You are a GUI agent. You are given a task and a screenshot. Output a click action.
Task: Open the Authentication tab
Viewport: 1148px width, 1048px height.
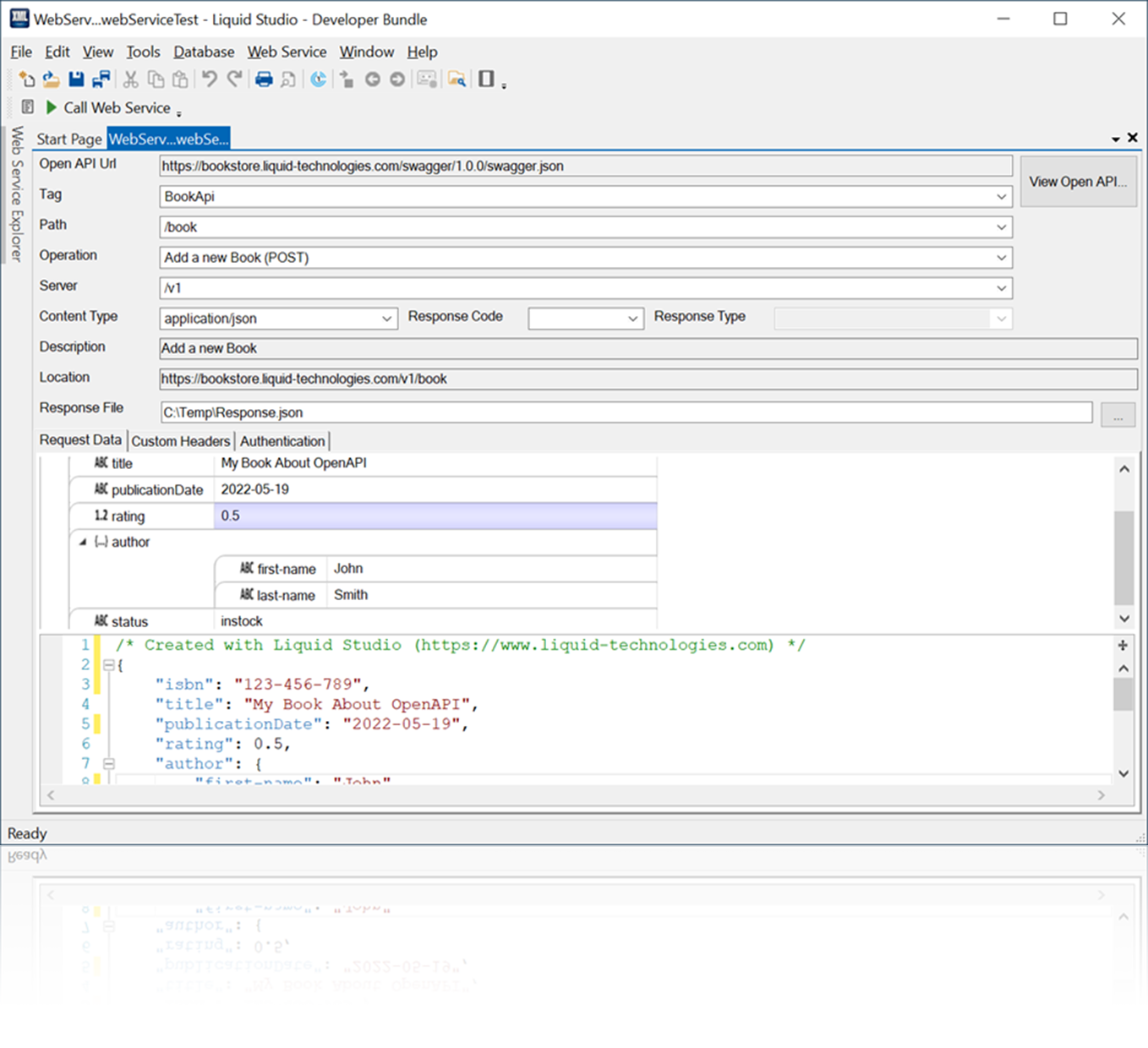pyautogui.click(x=282, y=441)
